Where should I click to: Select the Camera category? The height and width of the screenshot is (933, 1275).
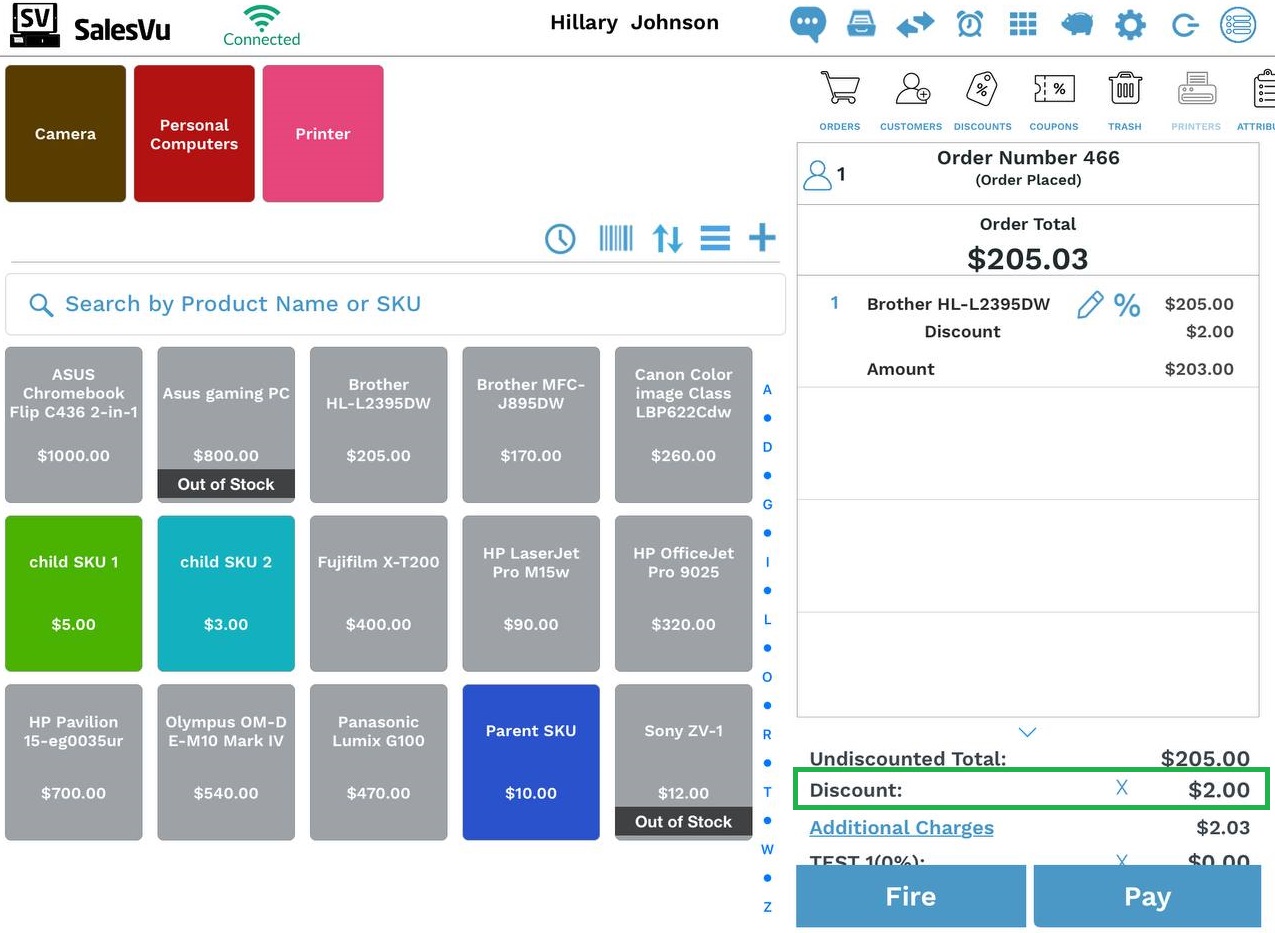point(65,134)
